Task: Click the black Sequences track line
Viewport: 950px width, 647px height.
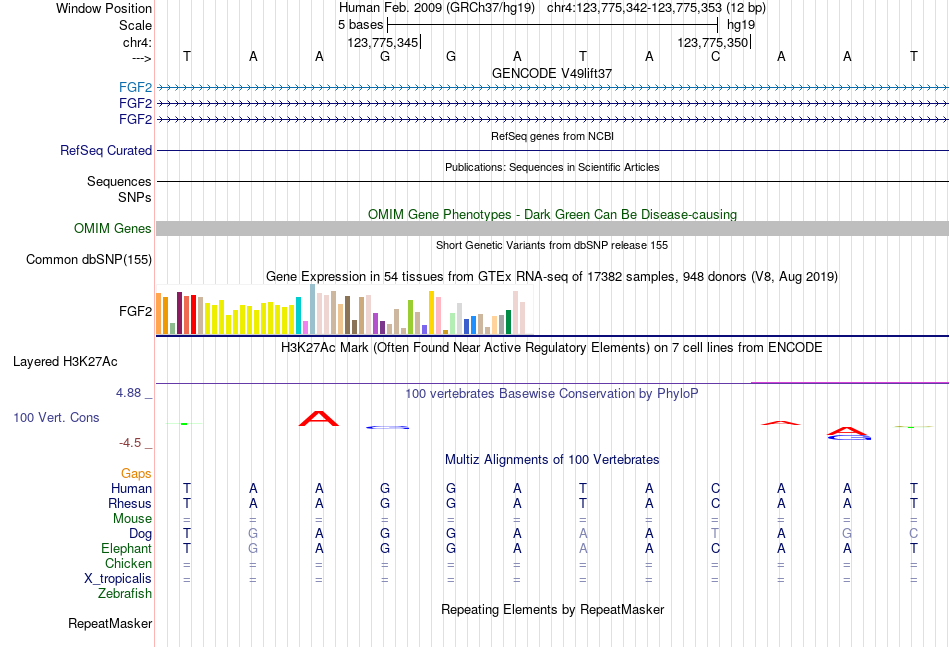Action: [x=552, y=181]
